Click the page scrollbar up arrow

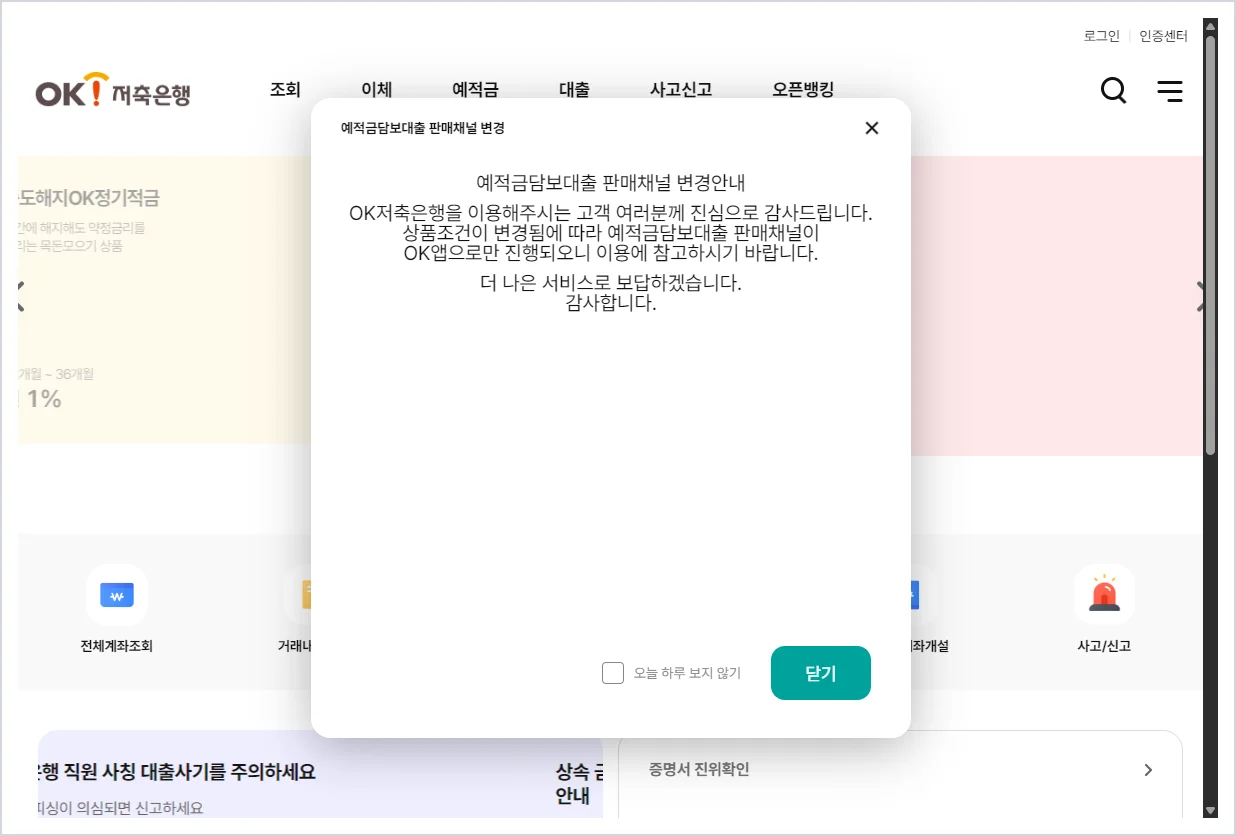pos(1210,25)
